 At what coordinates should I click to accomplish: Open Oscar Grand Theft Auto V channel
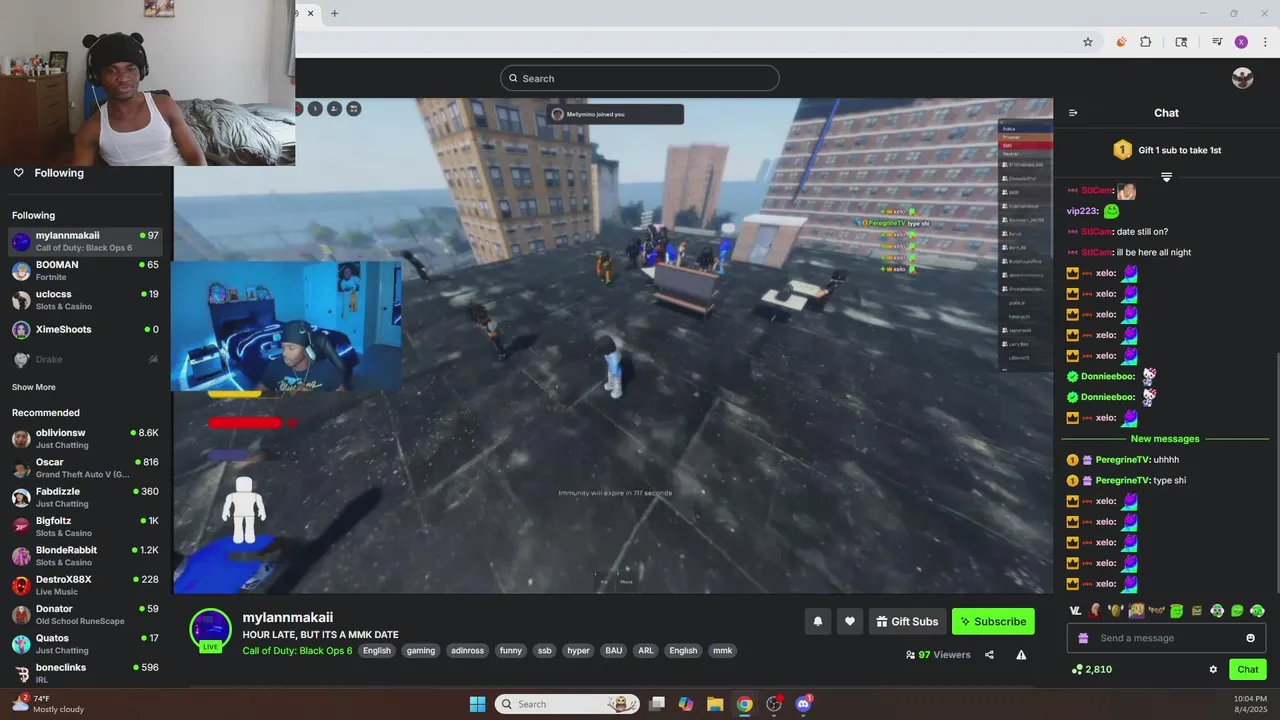tap(86, 468)
